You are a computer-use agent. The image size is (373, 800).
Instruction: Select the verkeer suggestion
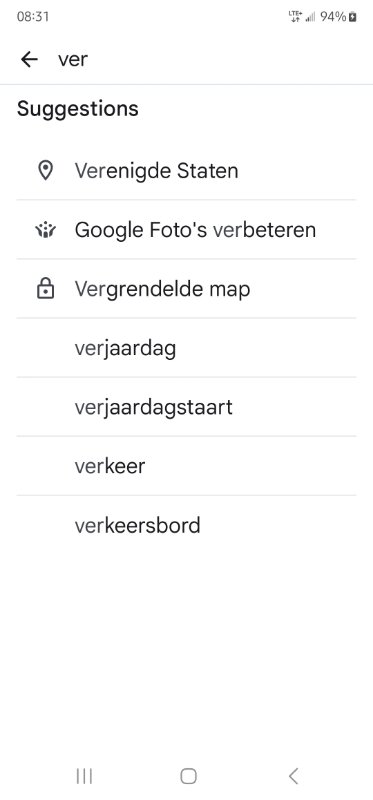[x=186, y=466]
